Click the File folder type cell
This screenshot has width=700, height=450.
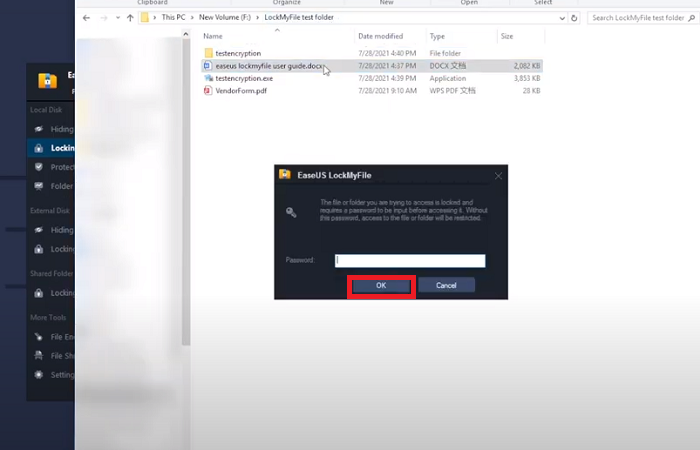[x=445, y=53]
